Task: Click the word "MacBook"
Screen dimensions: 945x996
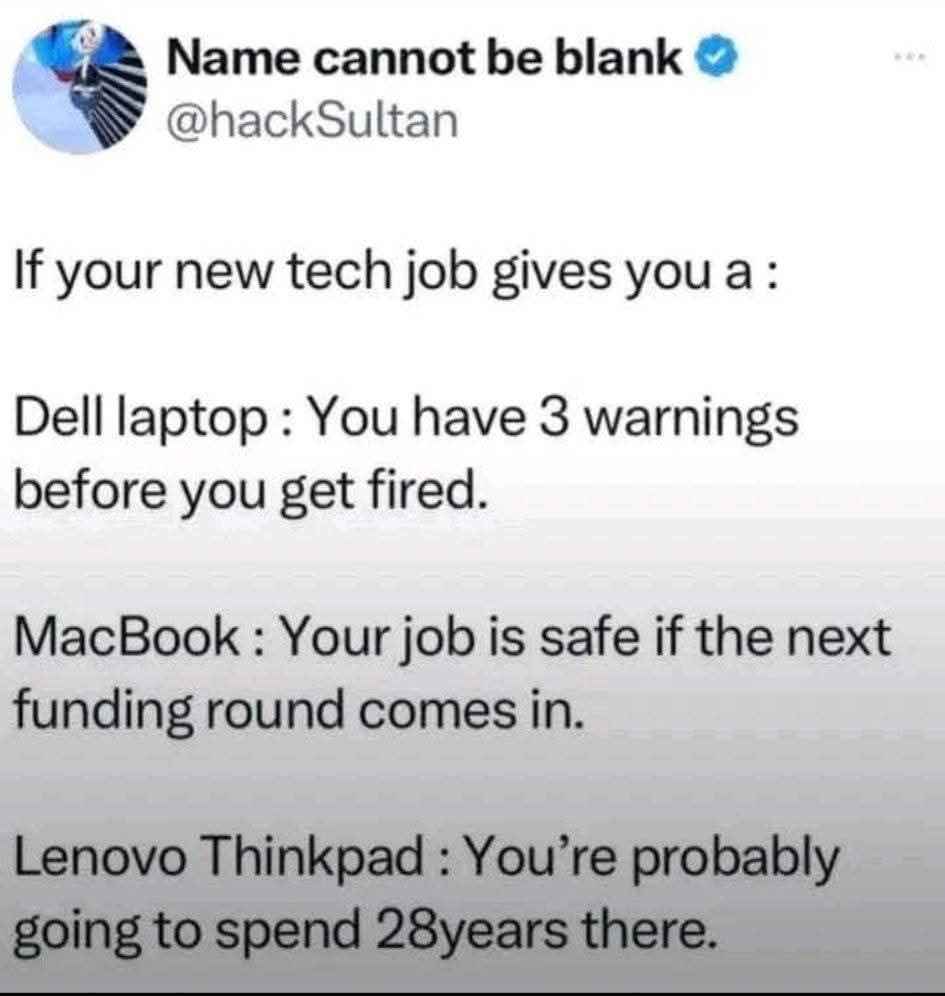Action: (x=126, y=638)
